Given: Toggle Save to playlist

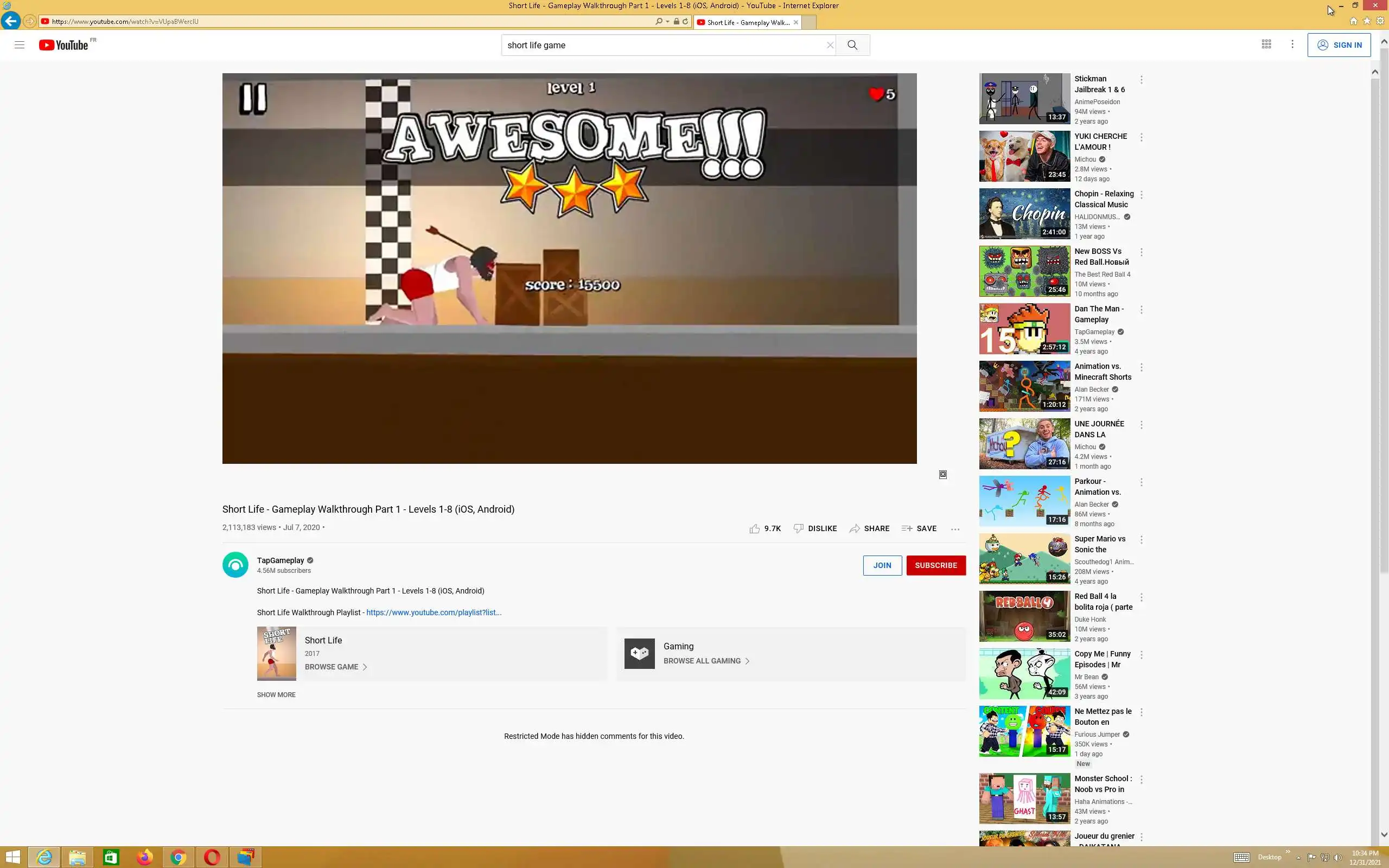Looking at the screenshot, I should pyautogui.click(x=919, y=528).
